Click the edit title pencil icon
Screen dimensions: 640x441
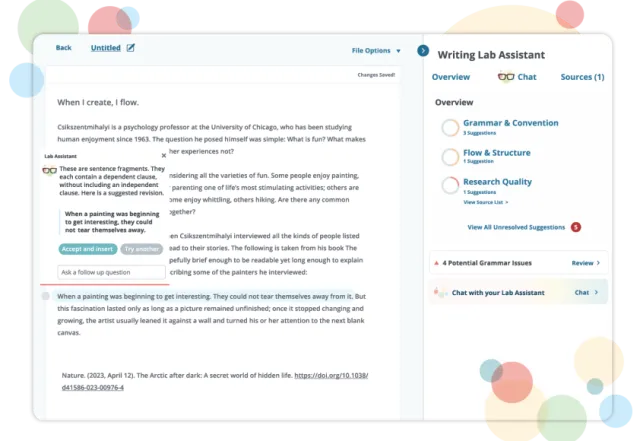tap(131, 47)
